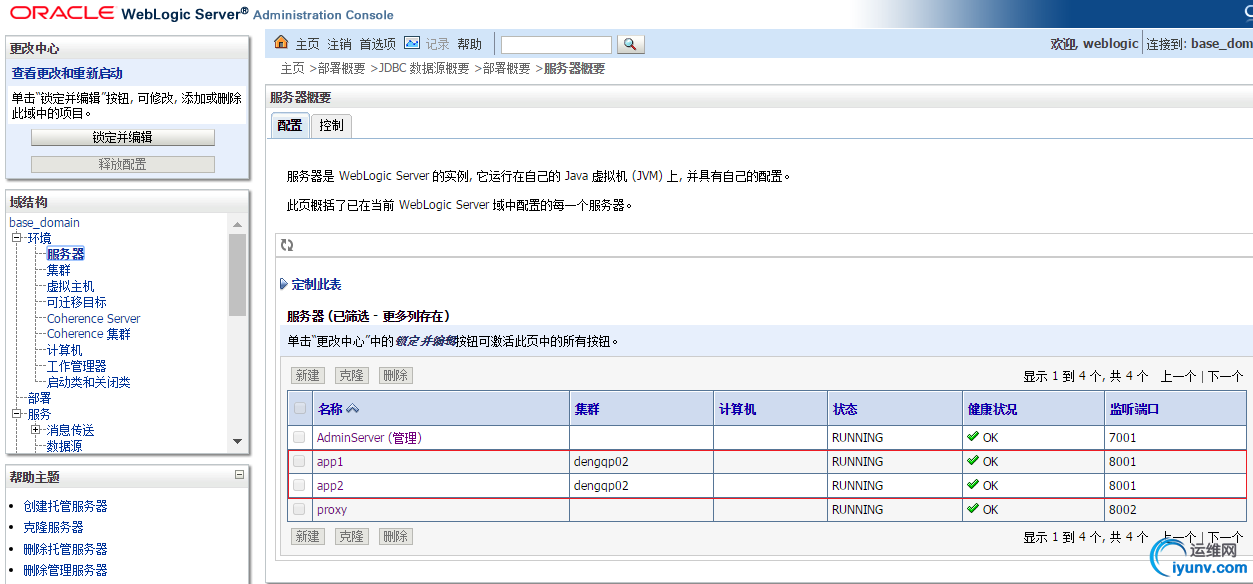1253x584 pixels.
Task: Open cluster dengqp02 in app1 row
Action: pyautogui.click(x=601, y=461)
